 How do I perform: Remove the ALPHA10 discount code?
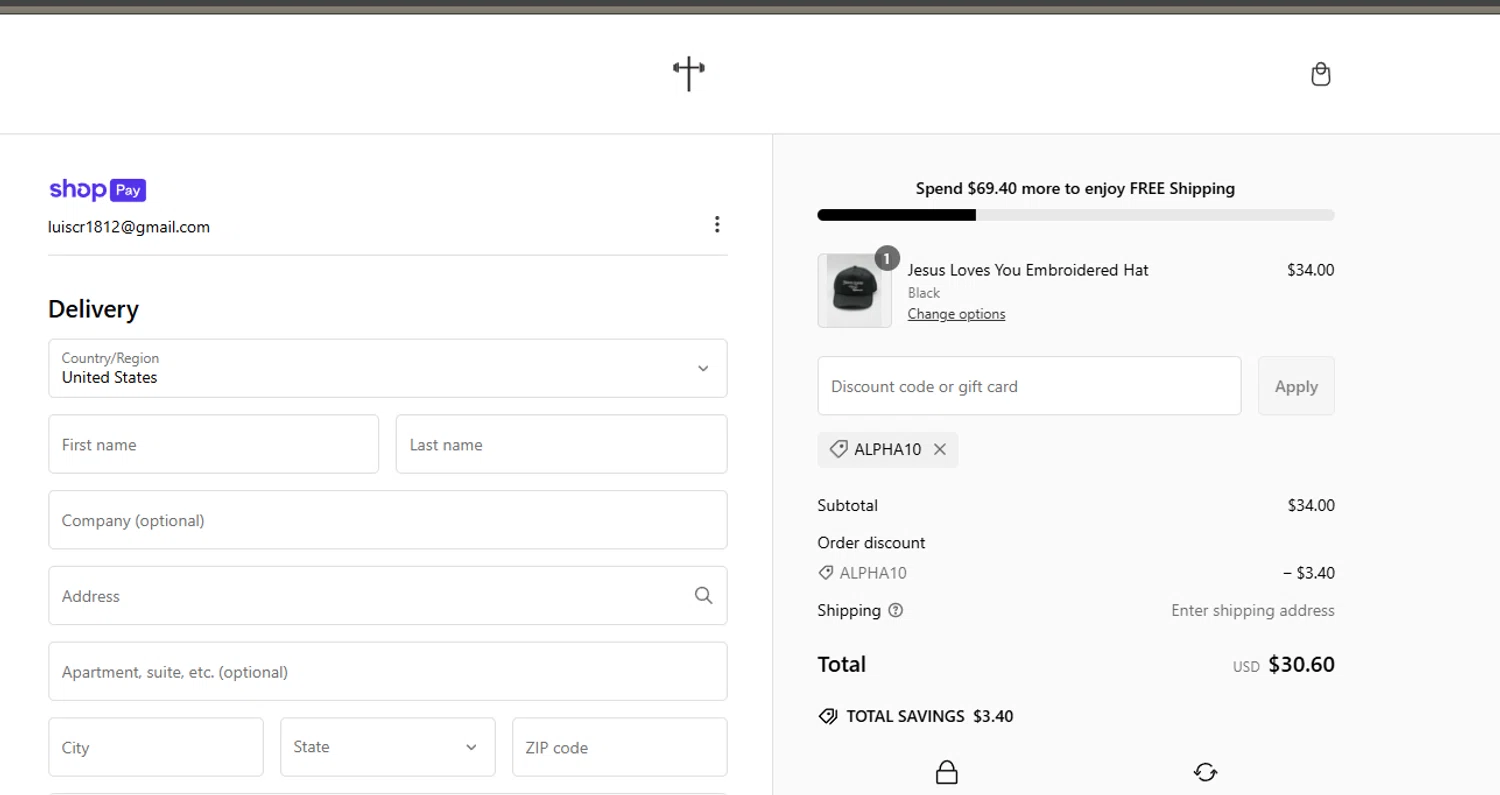(x=939, y=449)
